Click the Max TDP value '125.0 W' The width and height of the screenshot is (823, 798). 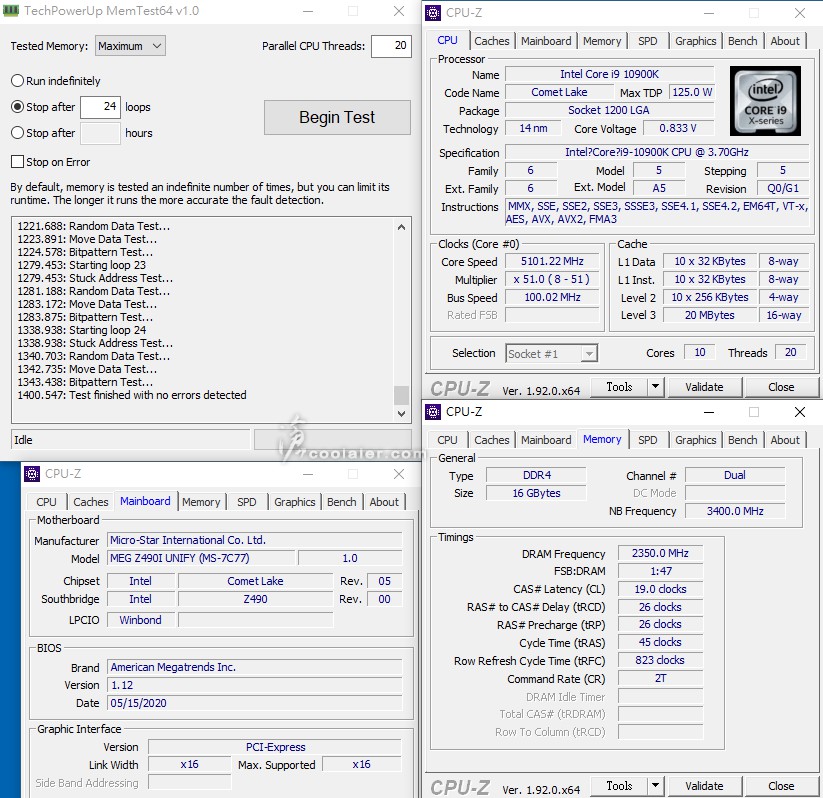[692, 92]
